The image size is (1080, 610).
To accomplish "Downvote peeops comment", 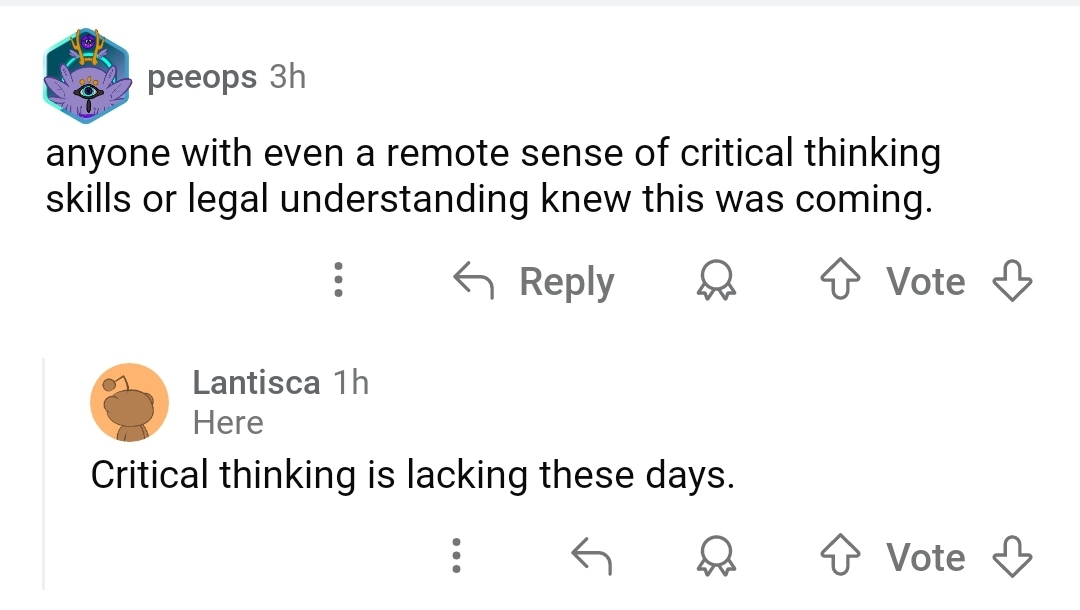I will click(x=1010, y=281).
